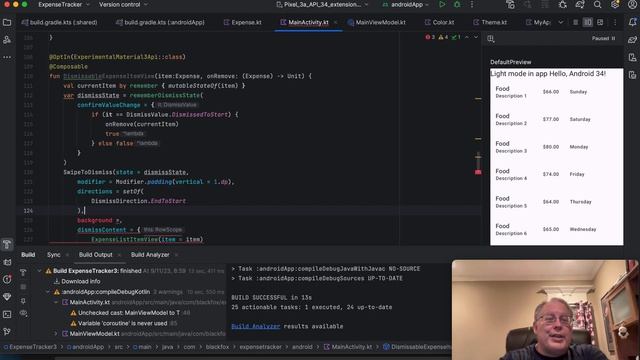Image resolution: width=640 pixels, height=360 pixels.
Task: Click the Light mode in app Hello text in the preview
Action: click(548, 74)
